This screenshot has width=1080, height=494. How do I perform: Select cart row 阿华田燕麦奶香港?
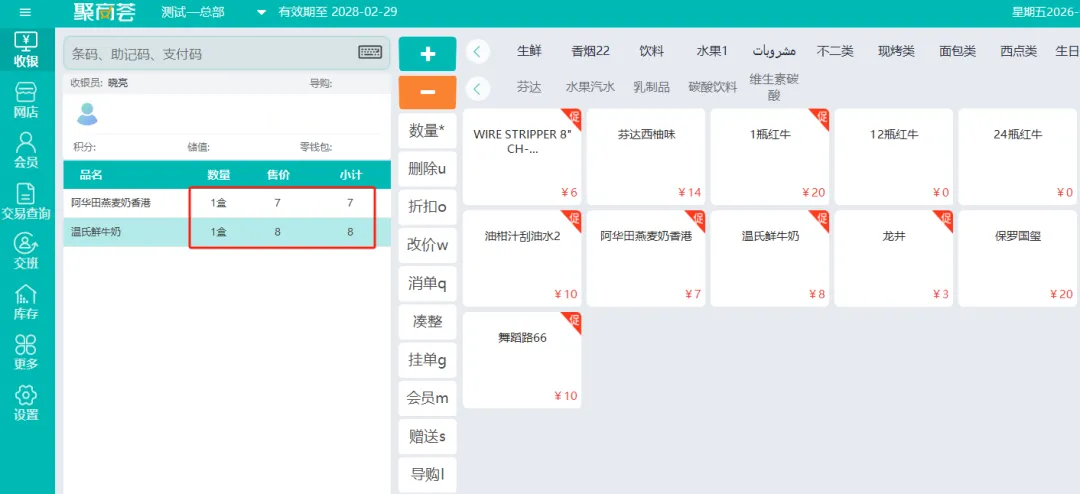click(227, 203)
